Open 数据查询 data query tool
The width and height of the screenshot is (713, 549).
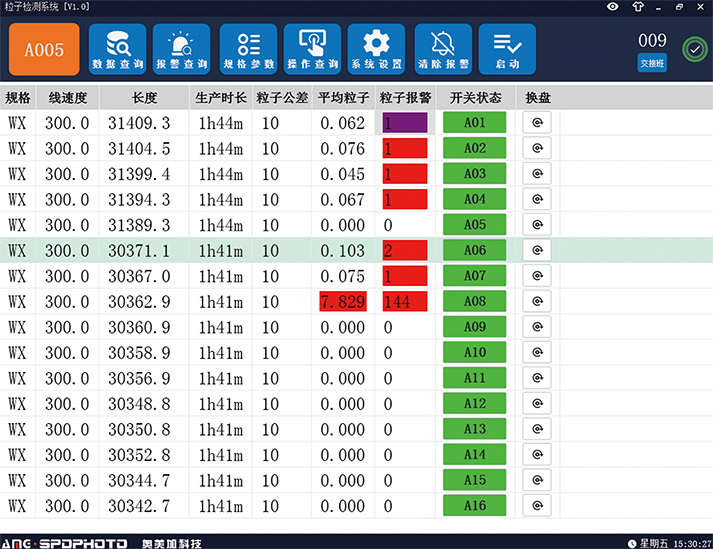[x=117, y=49]
